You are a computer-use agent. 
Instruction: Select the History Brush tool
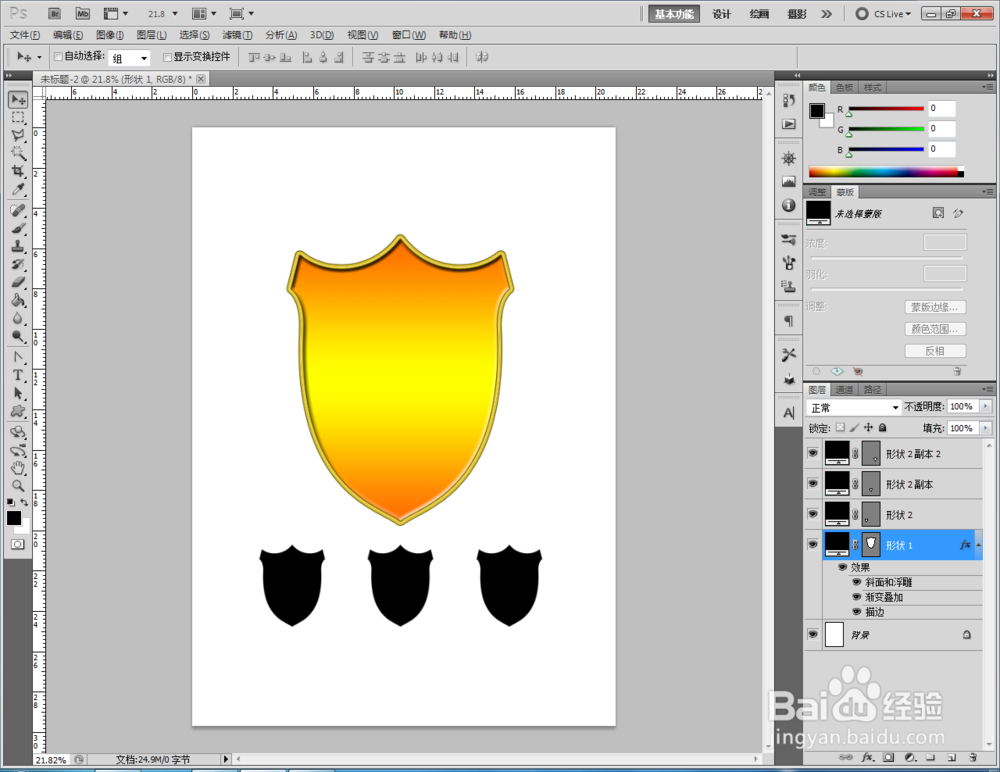click(x=18, y=264)
